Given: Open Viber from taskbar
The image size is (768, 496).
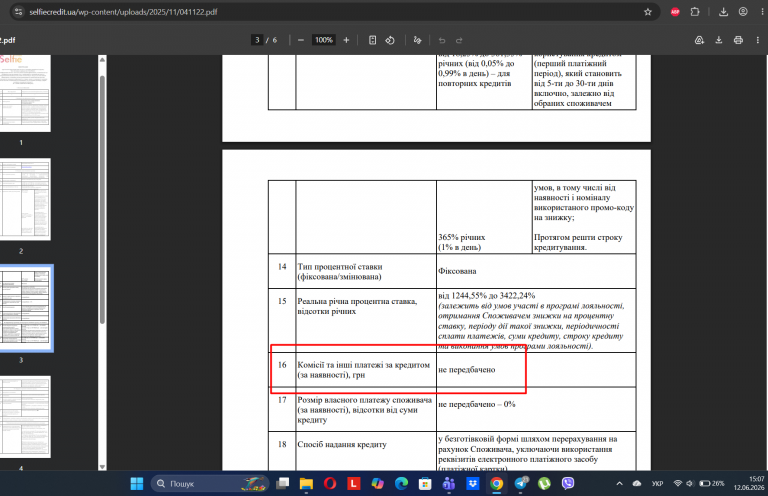Looking at the screenshot, I should coord(568,484).
